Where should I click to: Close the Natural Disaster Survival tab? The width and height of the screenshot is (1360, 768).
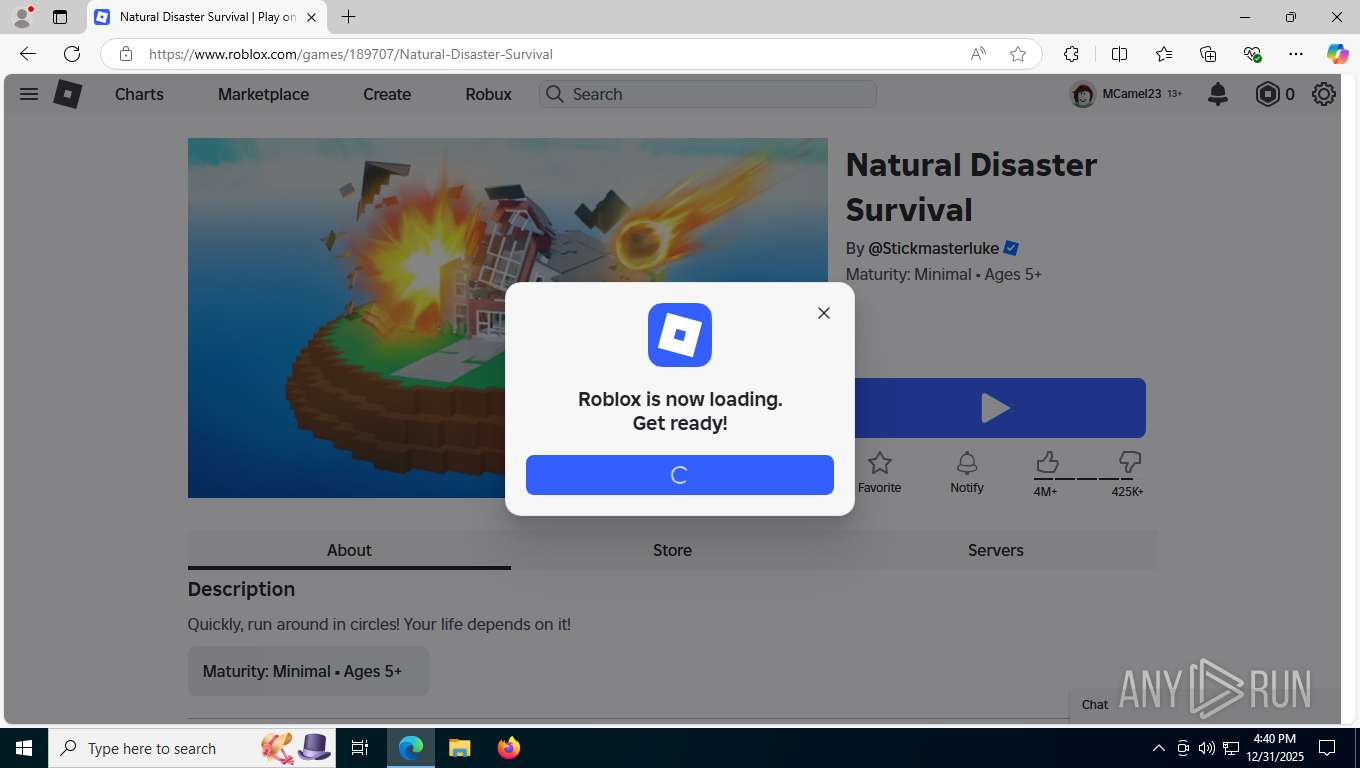point(311,17)
